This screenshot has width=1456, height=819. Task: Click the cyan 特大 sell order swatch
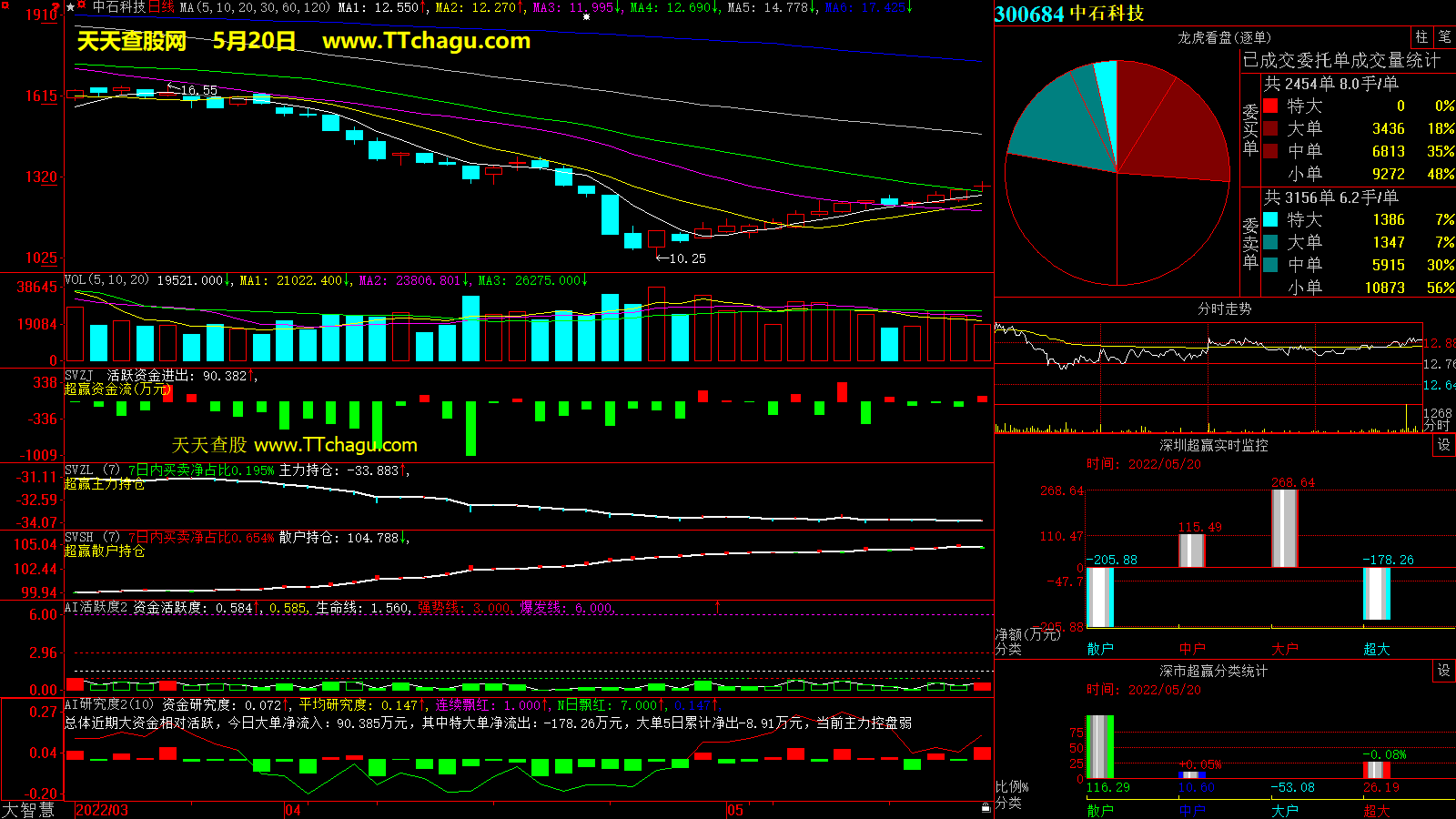pos(1270,219)
